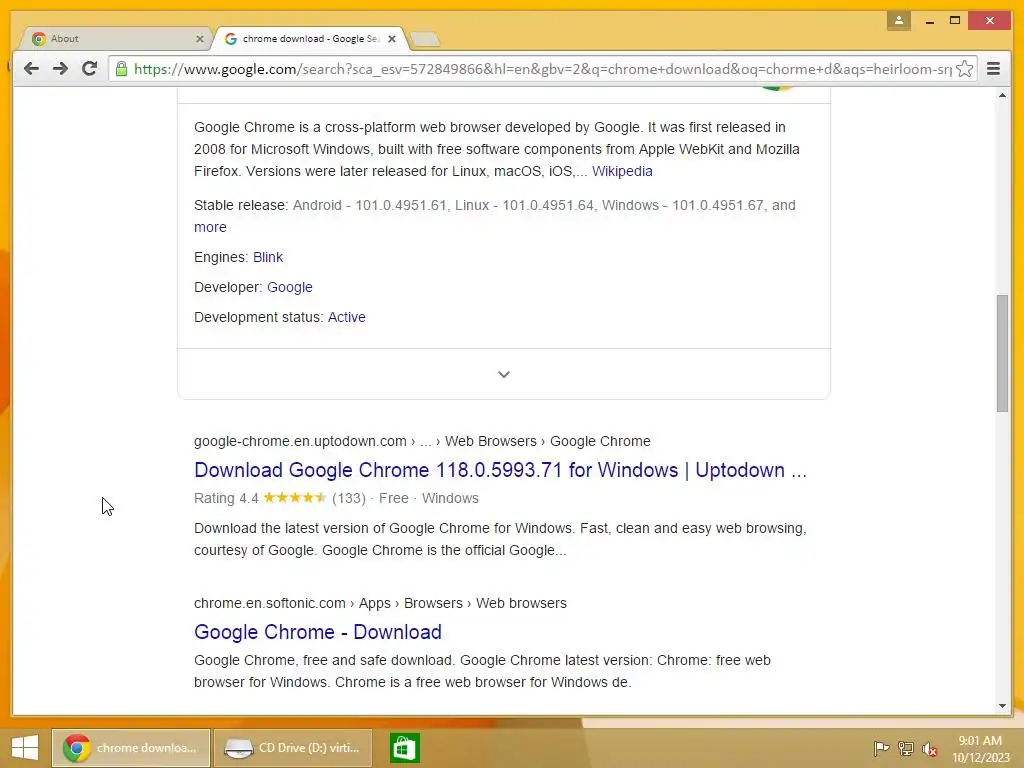The width and height of the screenshot is (1024, 768).
Task: Click the chrome.en.softonic.com breadcrumb text
Action: (270, 603)
